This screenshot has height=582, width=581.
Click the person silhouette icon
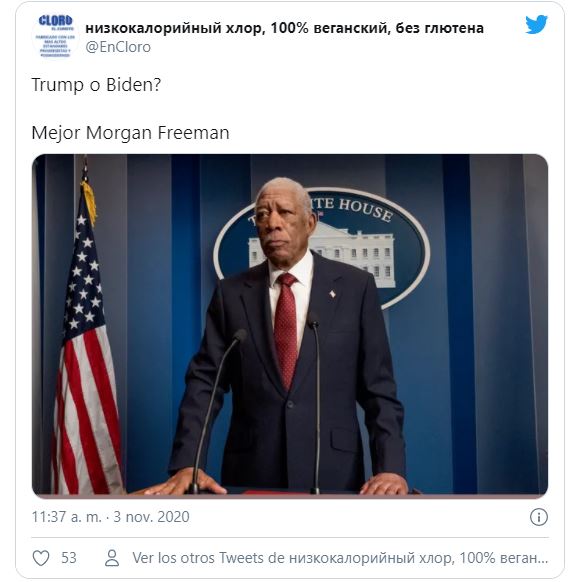pyautogui.click(x=112, y=558)
